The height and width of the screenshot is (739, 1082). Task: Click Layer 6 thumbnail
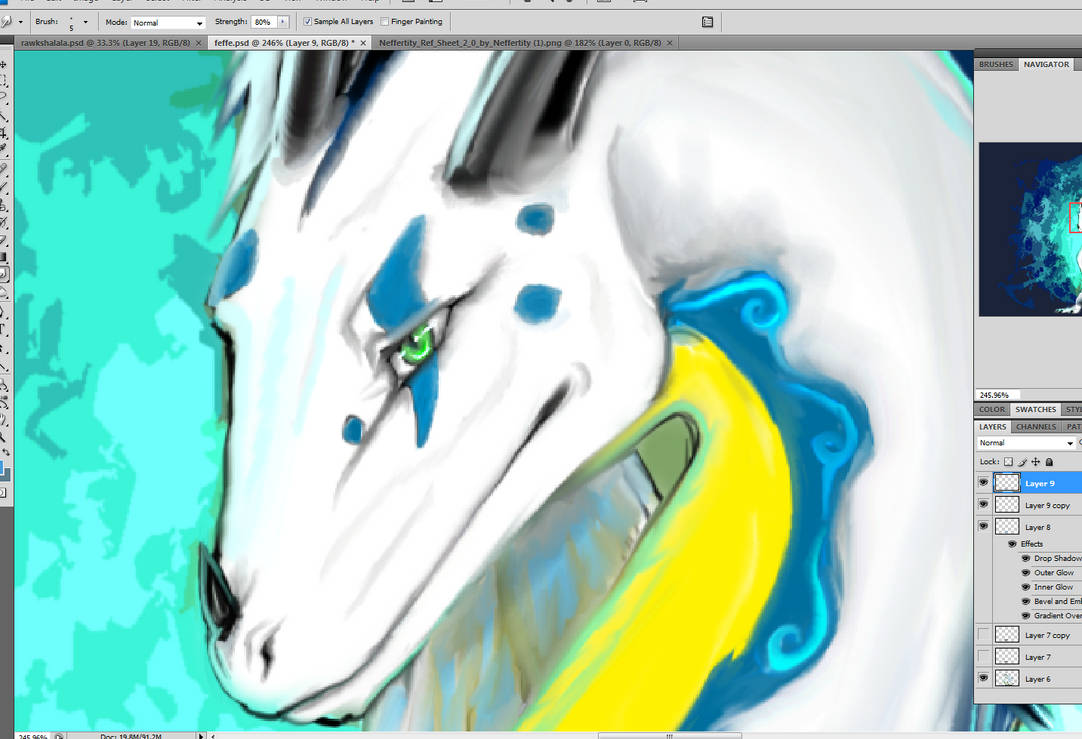(1007, 679)
